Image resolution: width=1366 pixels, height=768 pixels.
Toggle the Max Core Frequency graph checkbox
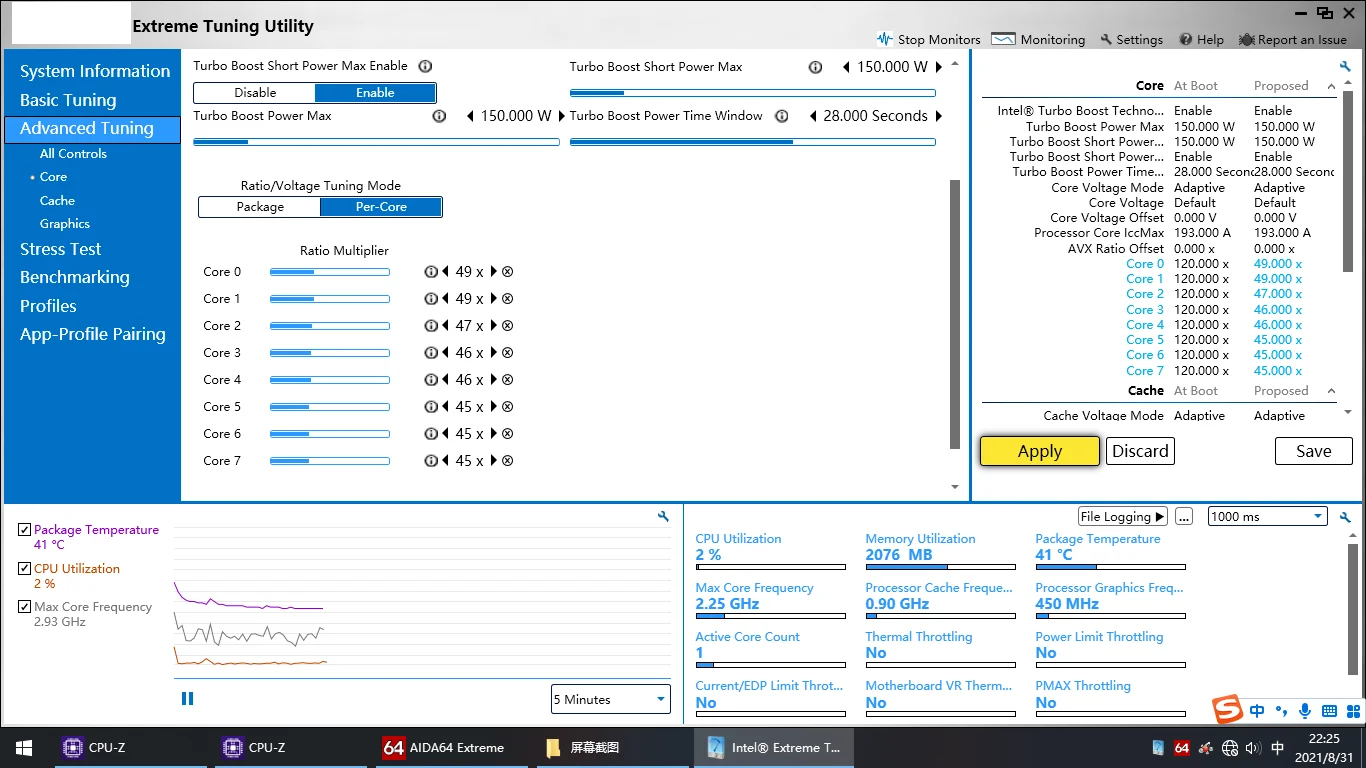tap(25, 606)
